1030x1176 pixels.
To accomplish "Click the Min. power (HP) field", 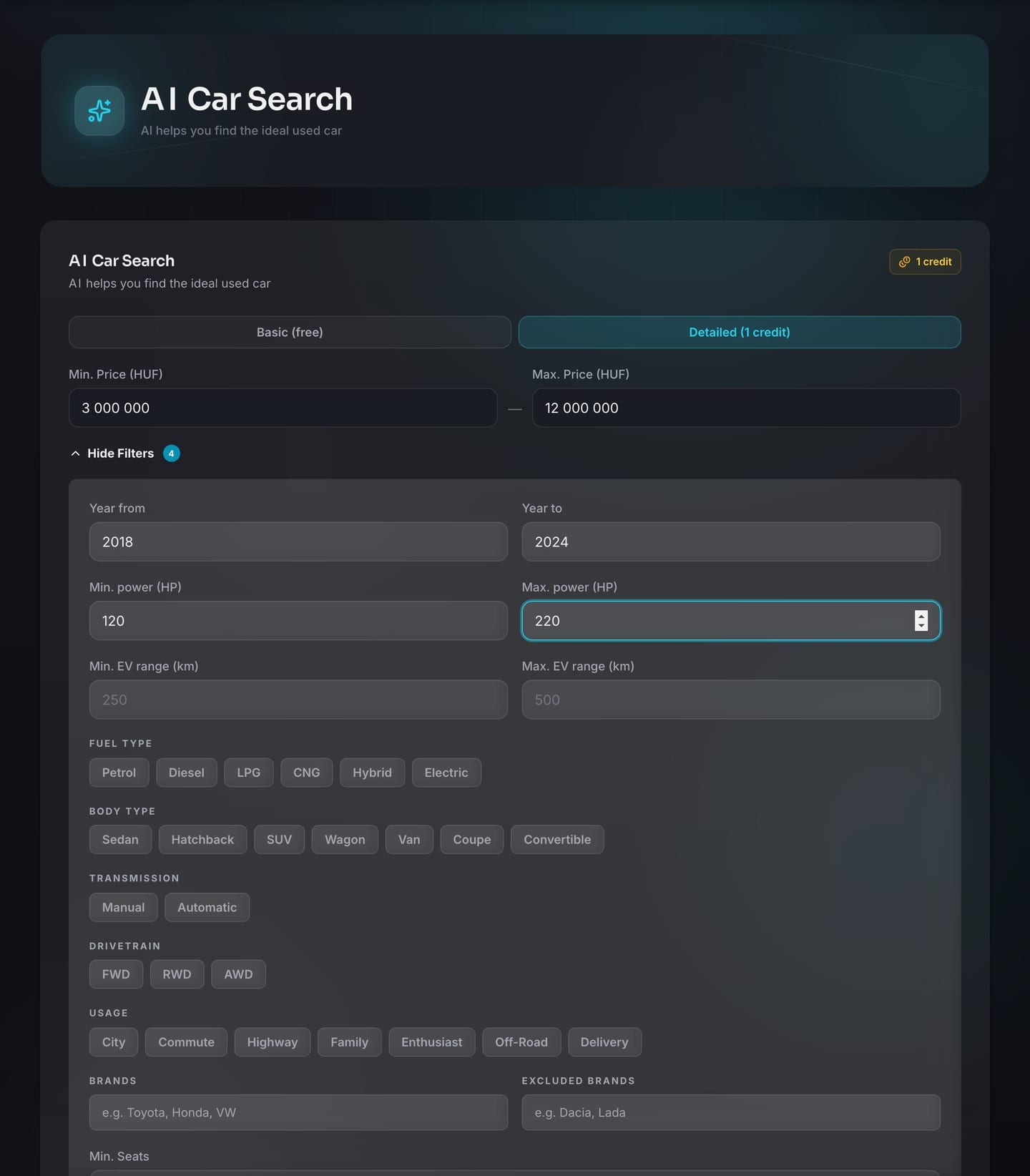I will click(298, 621).
